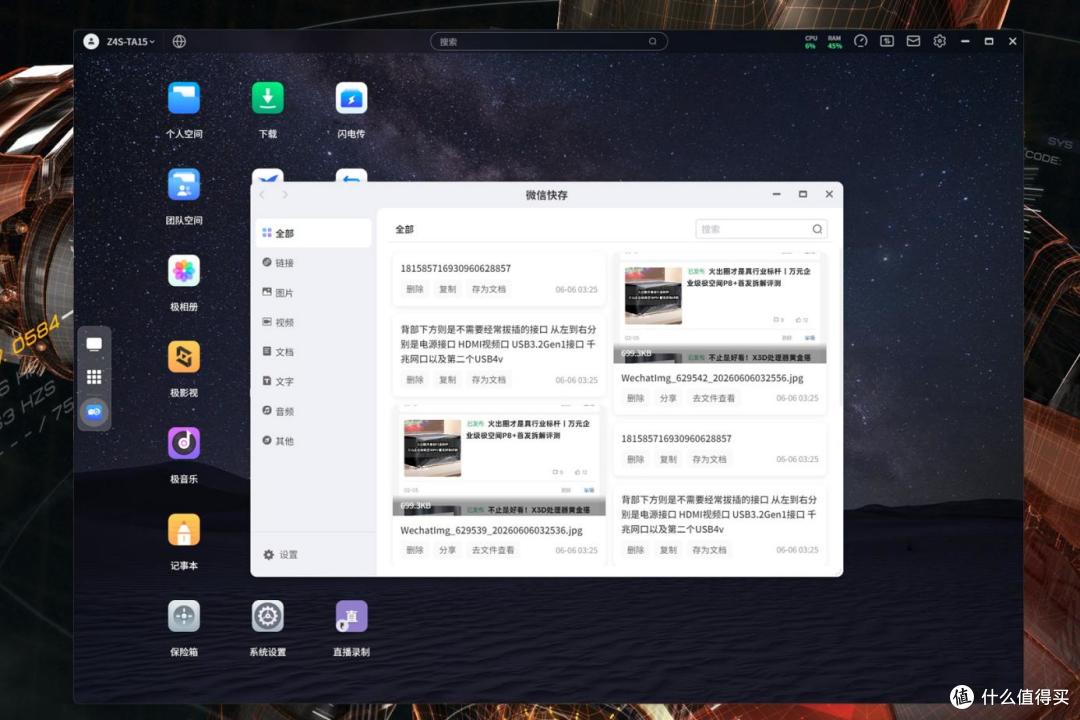Launch the 极音乐 music app
This screenshot has height=720, width=1080.
coord(184,443)
